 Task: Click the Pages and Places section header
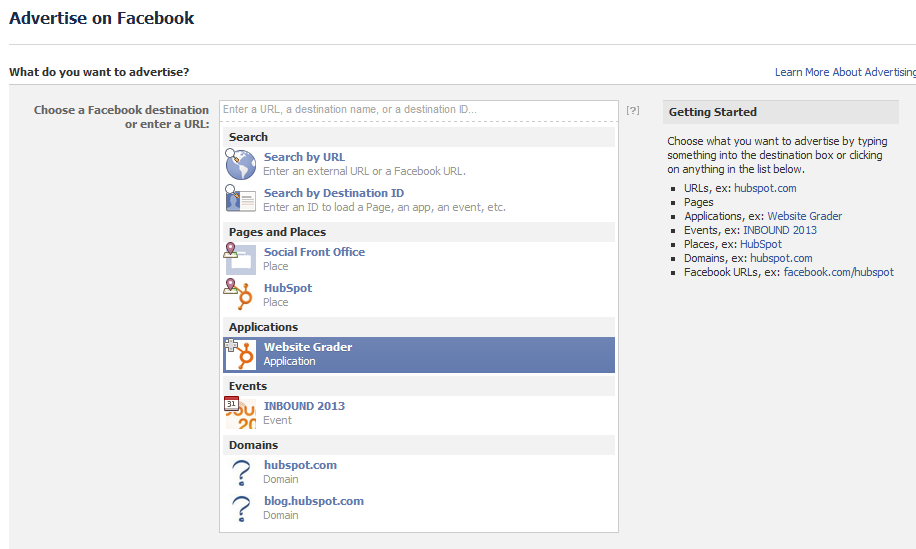(x=419, y=232)
